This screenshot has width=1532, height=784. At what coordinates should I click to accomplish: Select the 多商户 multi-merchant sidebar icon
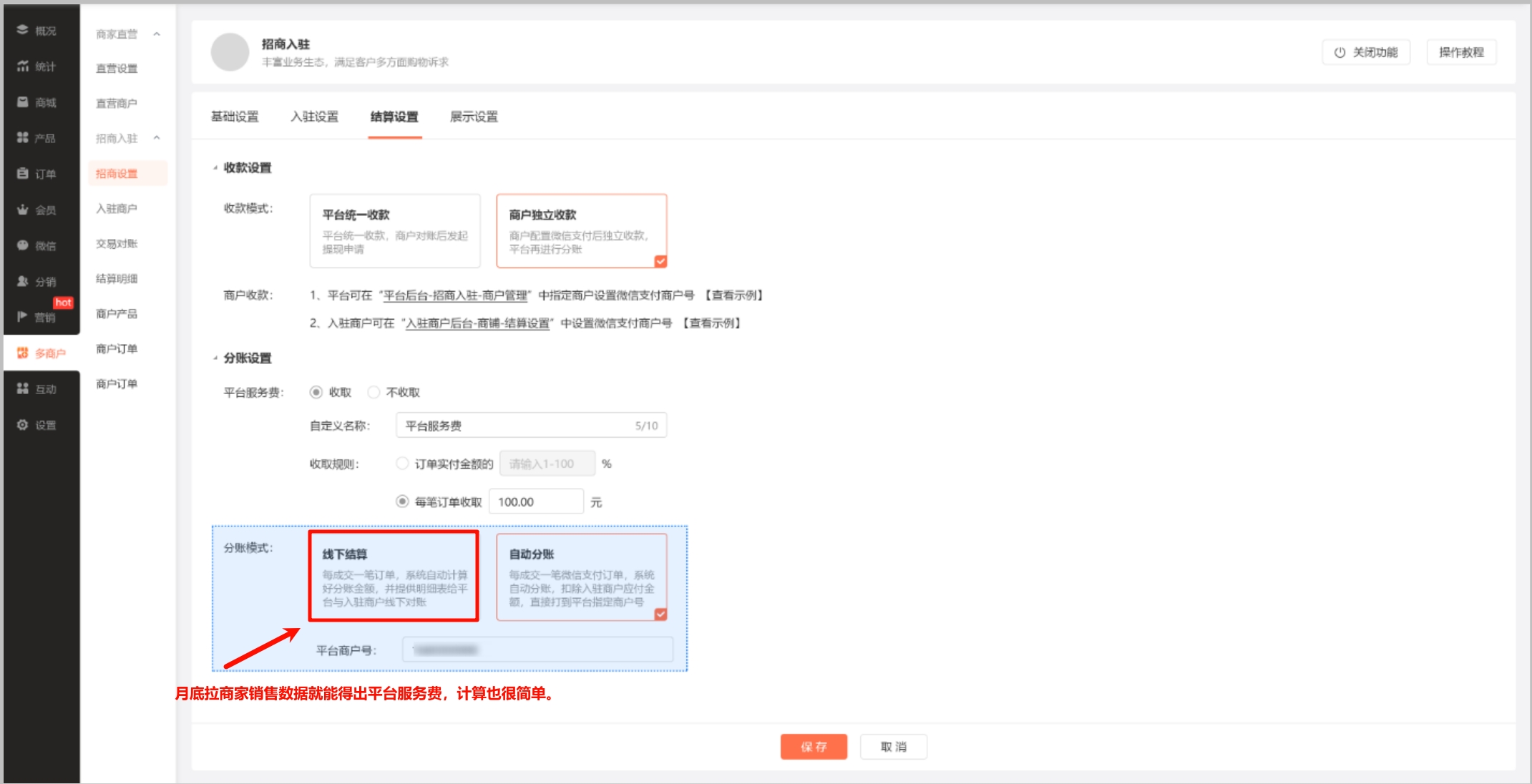pyautogui.click(x=23, y=353)
